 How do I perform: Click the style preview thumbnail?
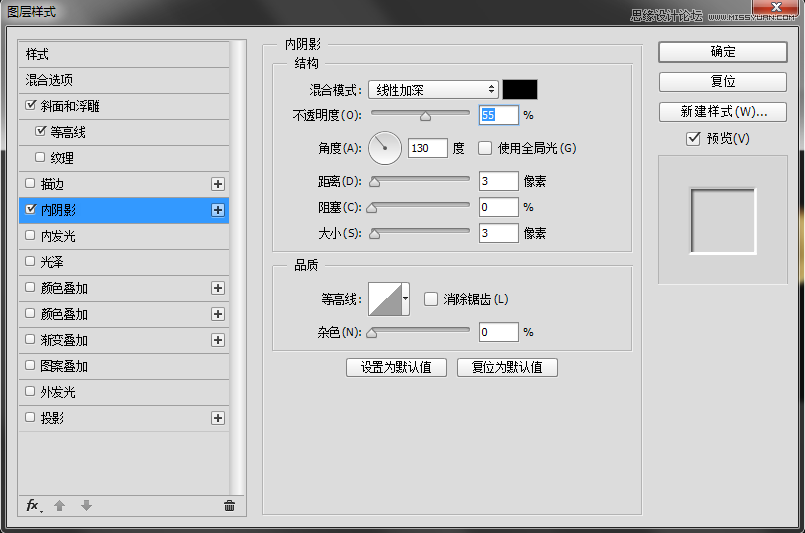[723, 221]
